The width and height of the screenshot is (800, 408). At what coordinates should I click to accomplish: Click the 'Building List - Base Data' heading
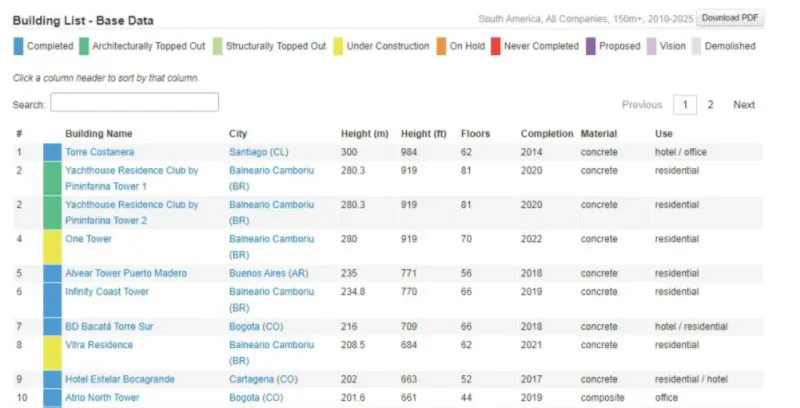coord(83,20)
